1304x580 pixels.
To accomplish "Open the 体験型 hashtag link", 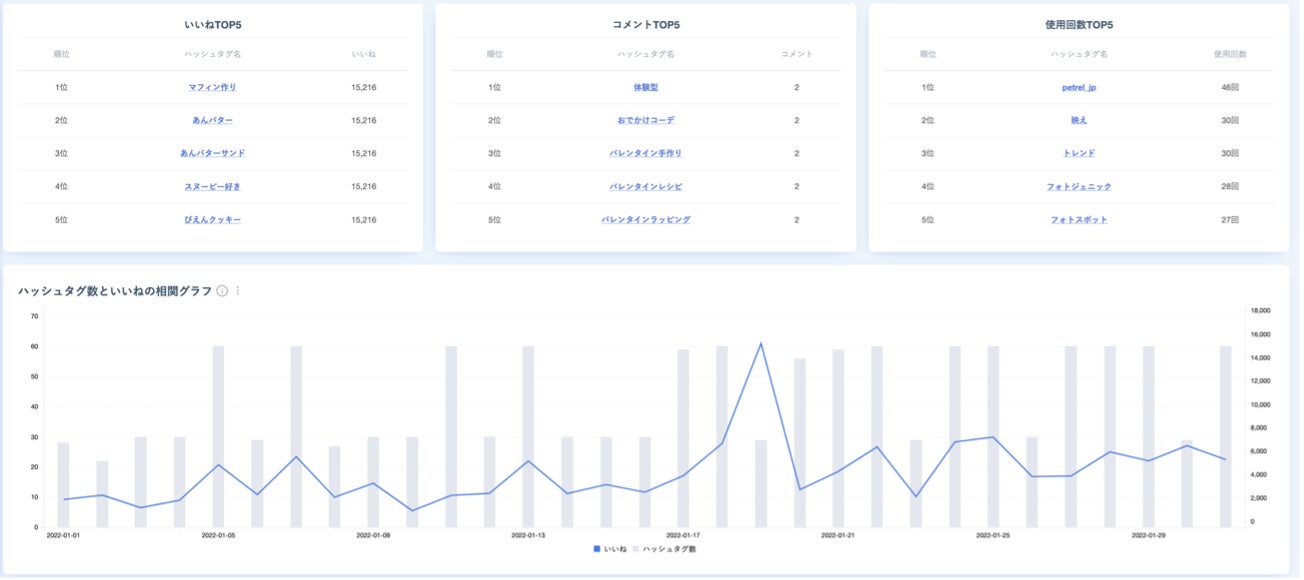I will point(645,87).
